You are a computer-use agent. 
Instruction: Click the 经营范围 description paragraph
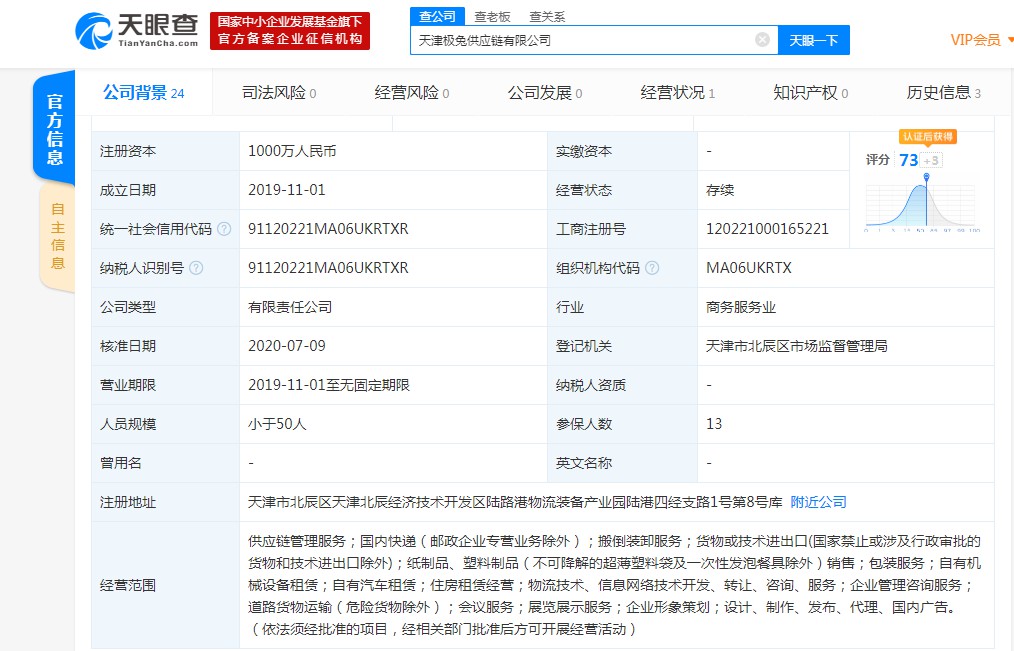point(614,585)
